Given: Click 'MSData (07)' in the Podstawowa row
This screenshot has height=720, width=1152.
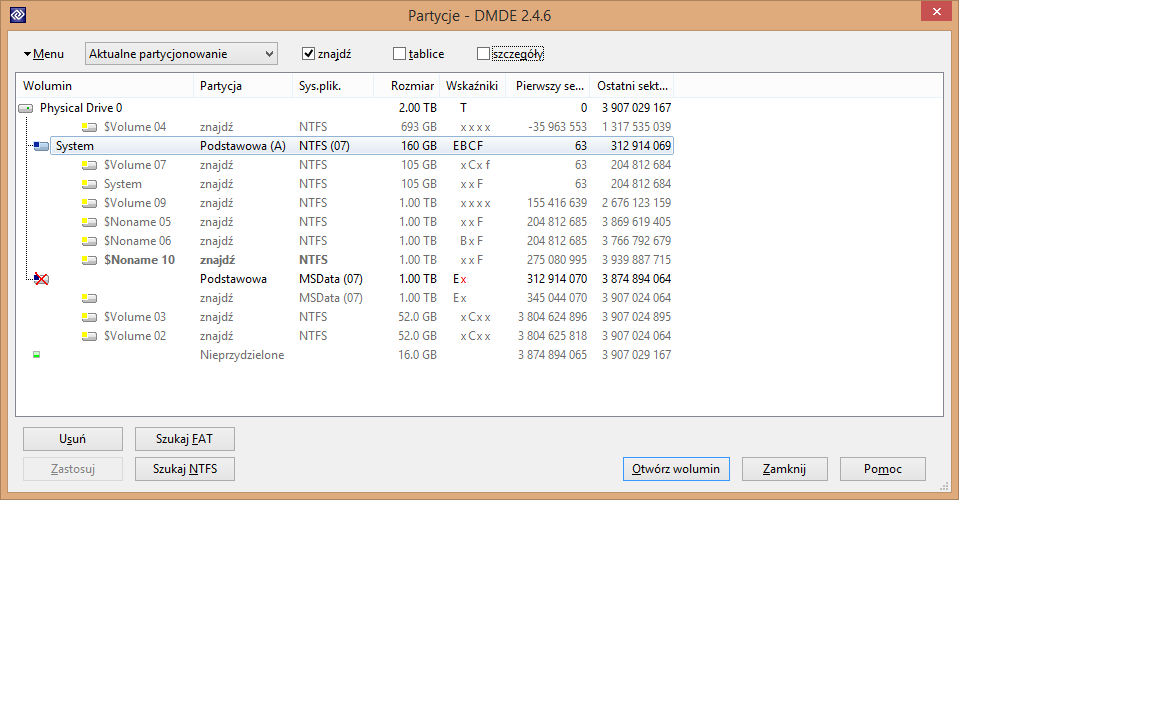Looking at the screenshot, I should tap(331, 279).
